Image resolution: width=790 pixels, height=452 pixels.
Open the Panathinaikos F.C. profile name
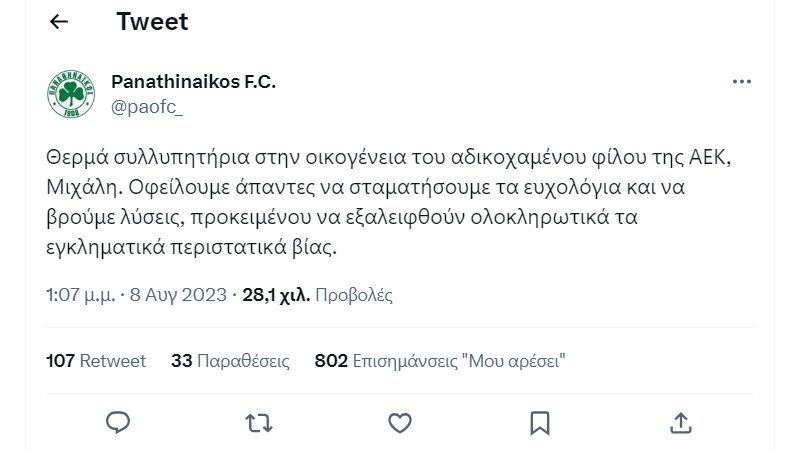193,82
